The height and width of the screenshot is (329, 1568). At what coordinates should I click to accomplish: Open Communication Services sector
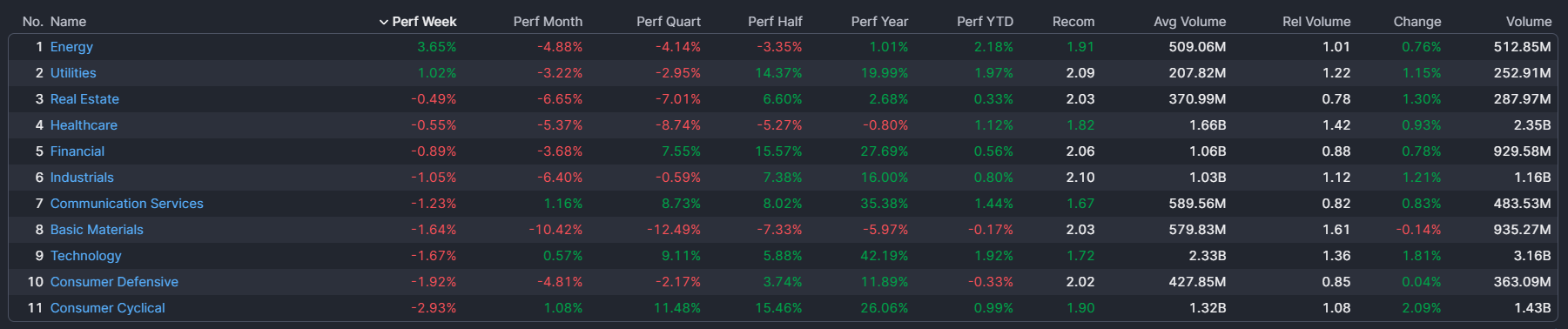[127, 204]
